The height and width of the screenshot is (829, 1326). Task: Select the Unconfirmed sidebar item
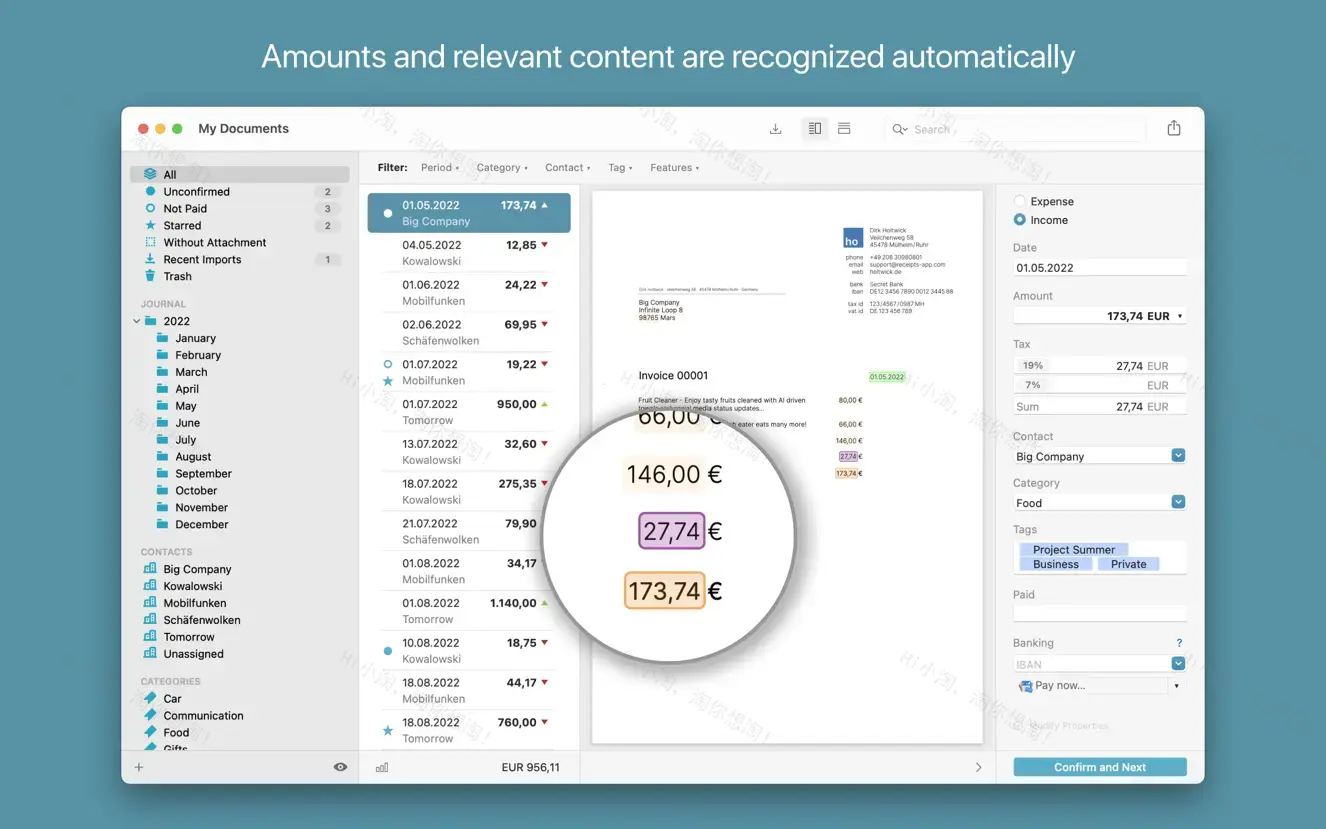[195, 191]
